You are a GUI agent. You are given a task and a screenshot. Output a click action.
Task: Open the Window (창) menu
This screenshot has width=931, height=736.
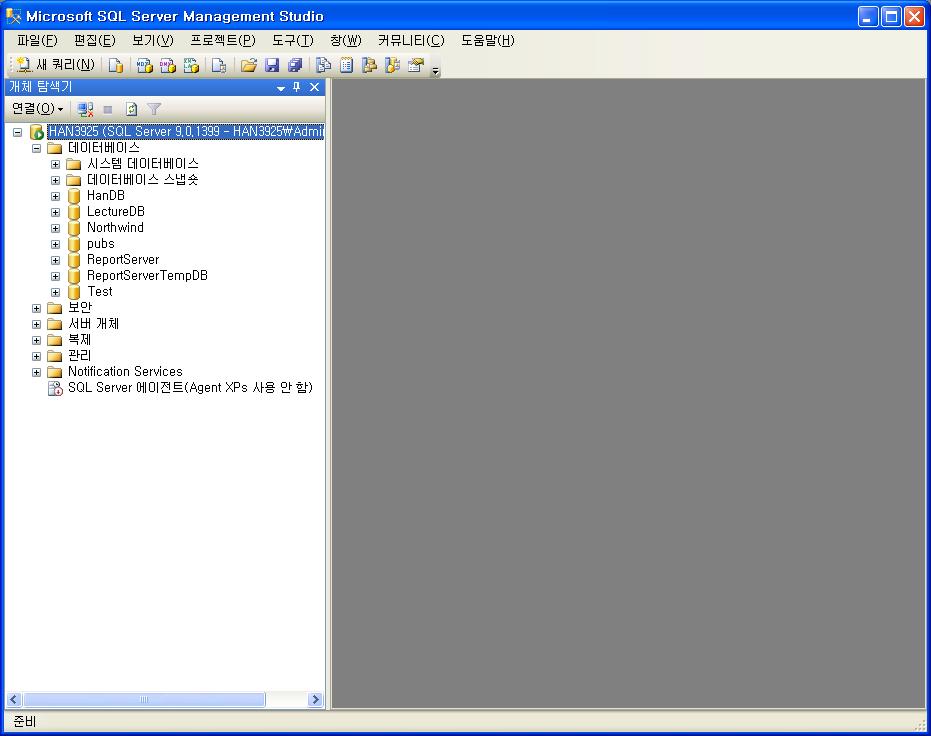point(346,40)
